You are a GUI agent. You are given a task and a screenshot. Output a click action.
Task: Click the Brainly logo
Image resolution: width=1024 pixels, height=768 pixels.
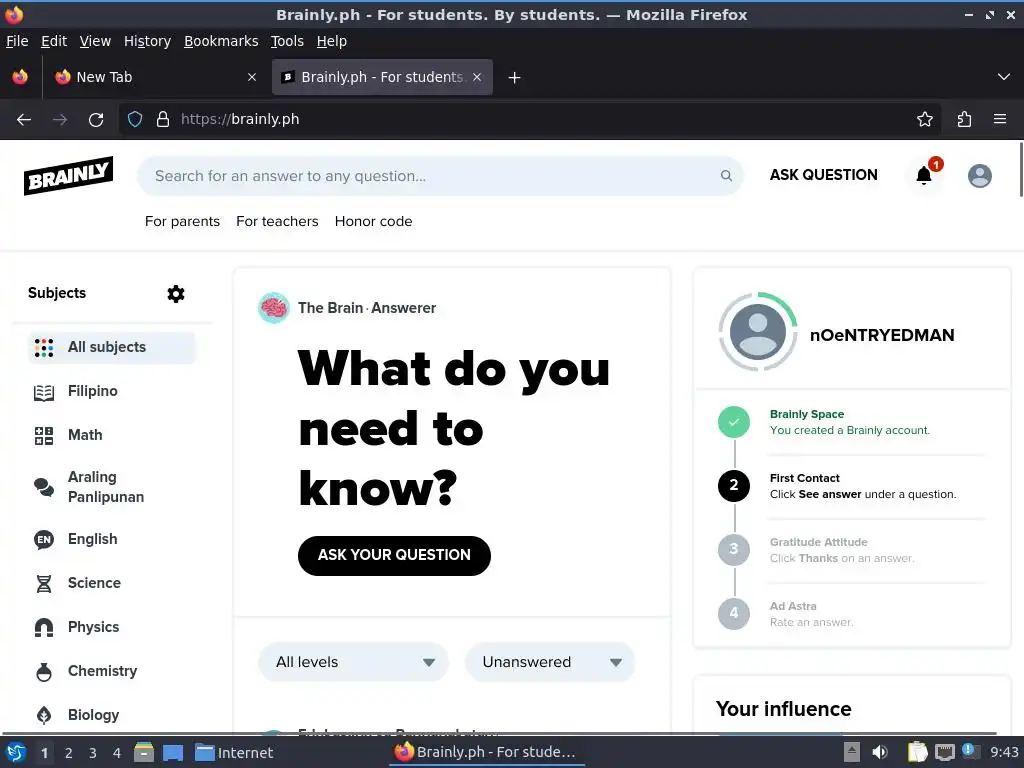pos(69,175)
